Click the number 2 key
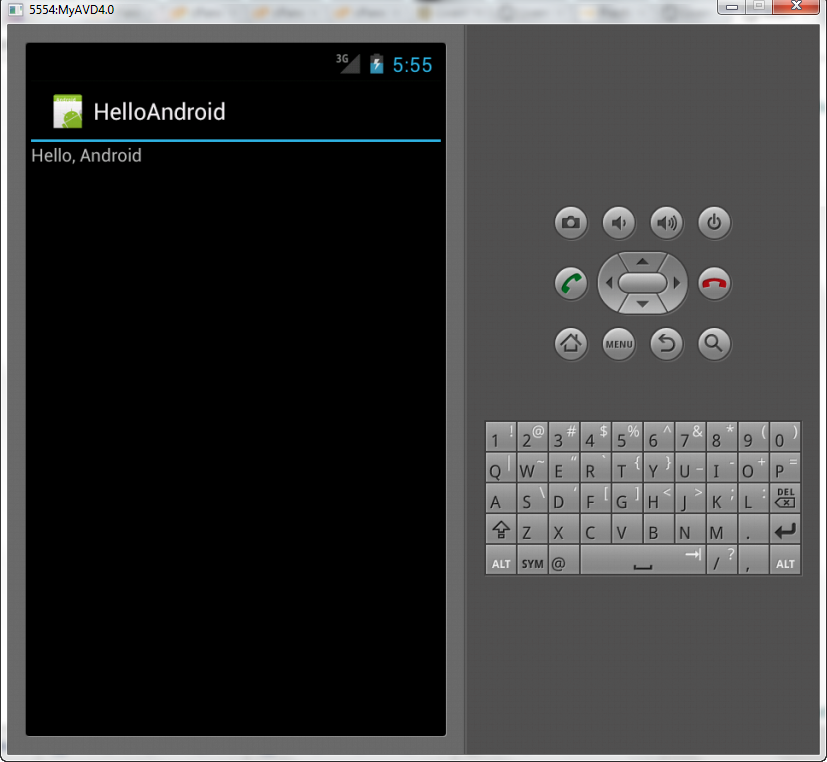The image size is (827, 762). click(532, 436)
